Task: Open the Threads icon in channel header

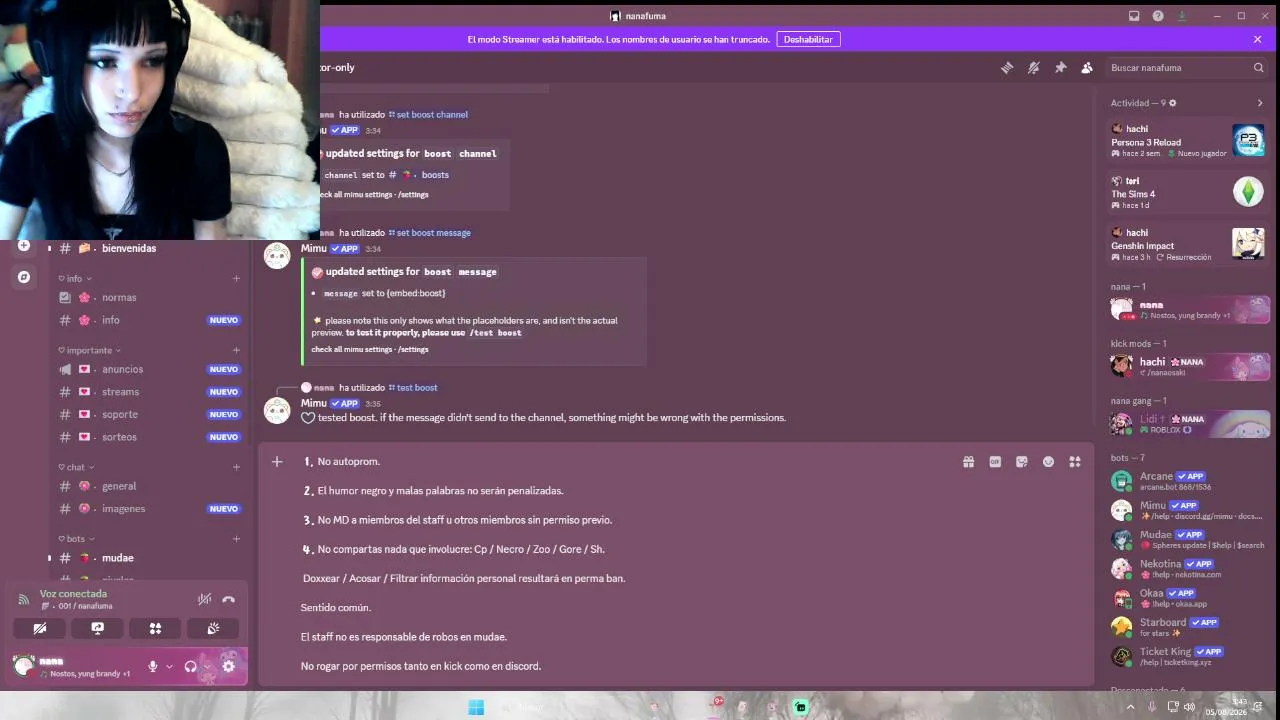Action: point(1007,68)
